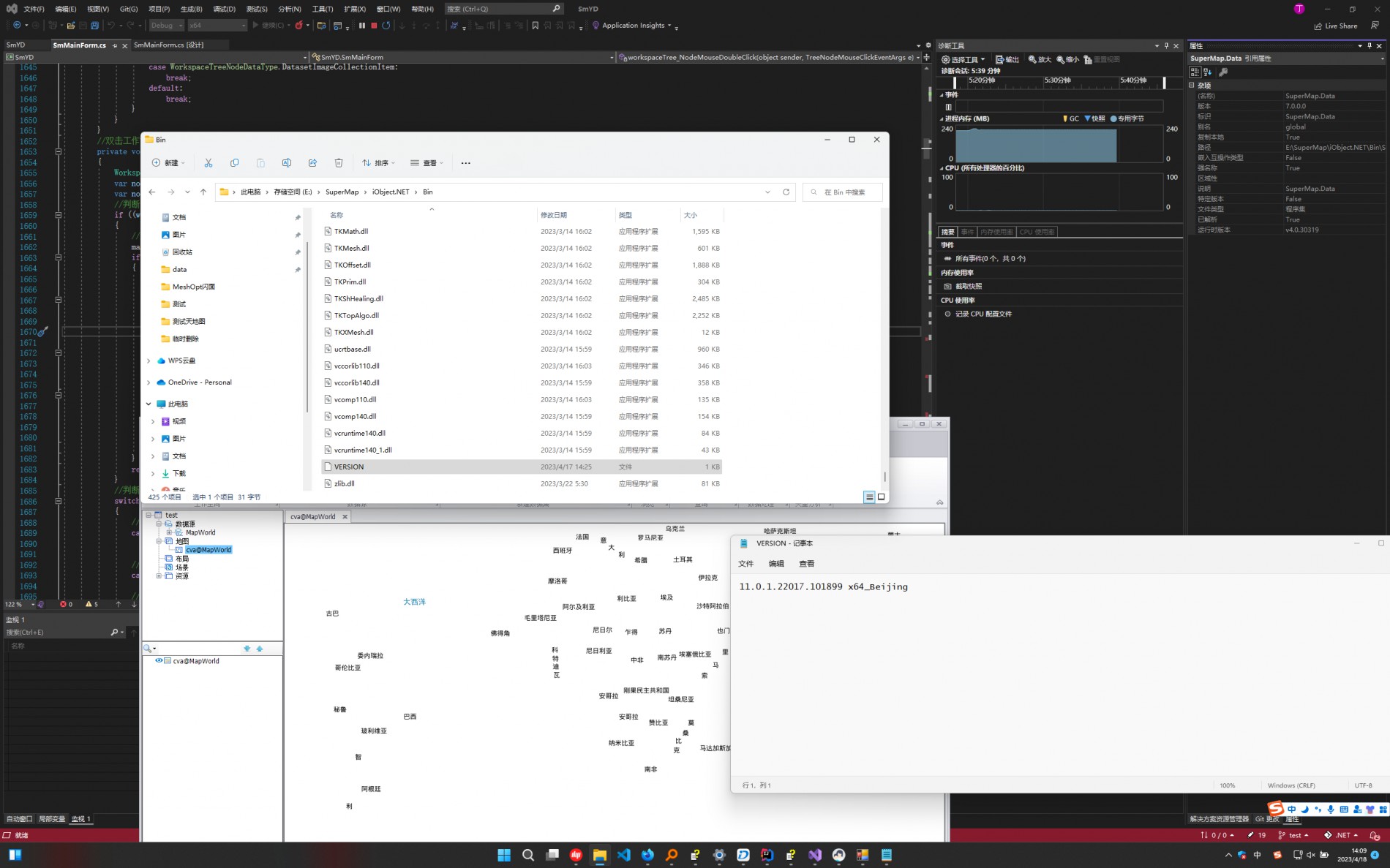
Task: Click the 名称 column header
Action: [x=336, y=215]
